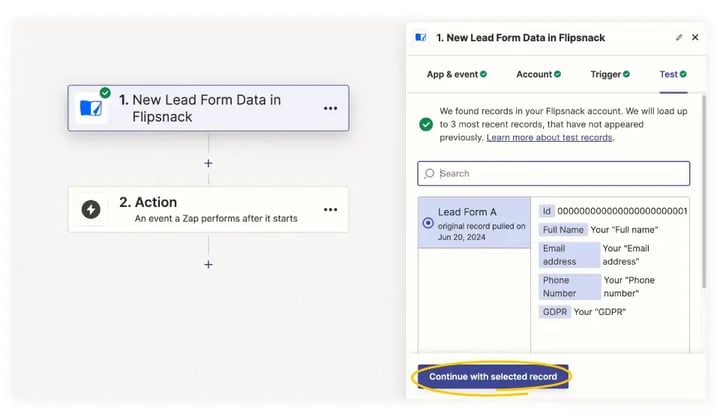Close the New Lead Form Data panel

(x=695, y=37)
